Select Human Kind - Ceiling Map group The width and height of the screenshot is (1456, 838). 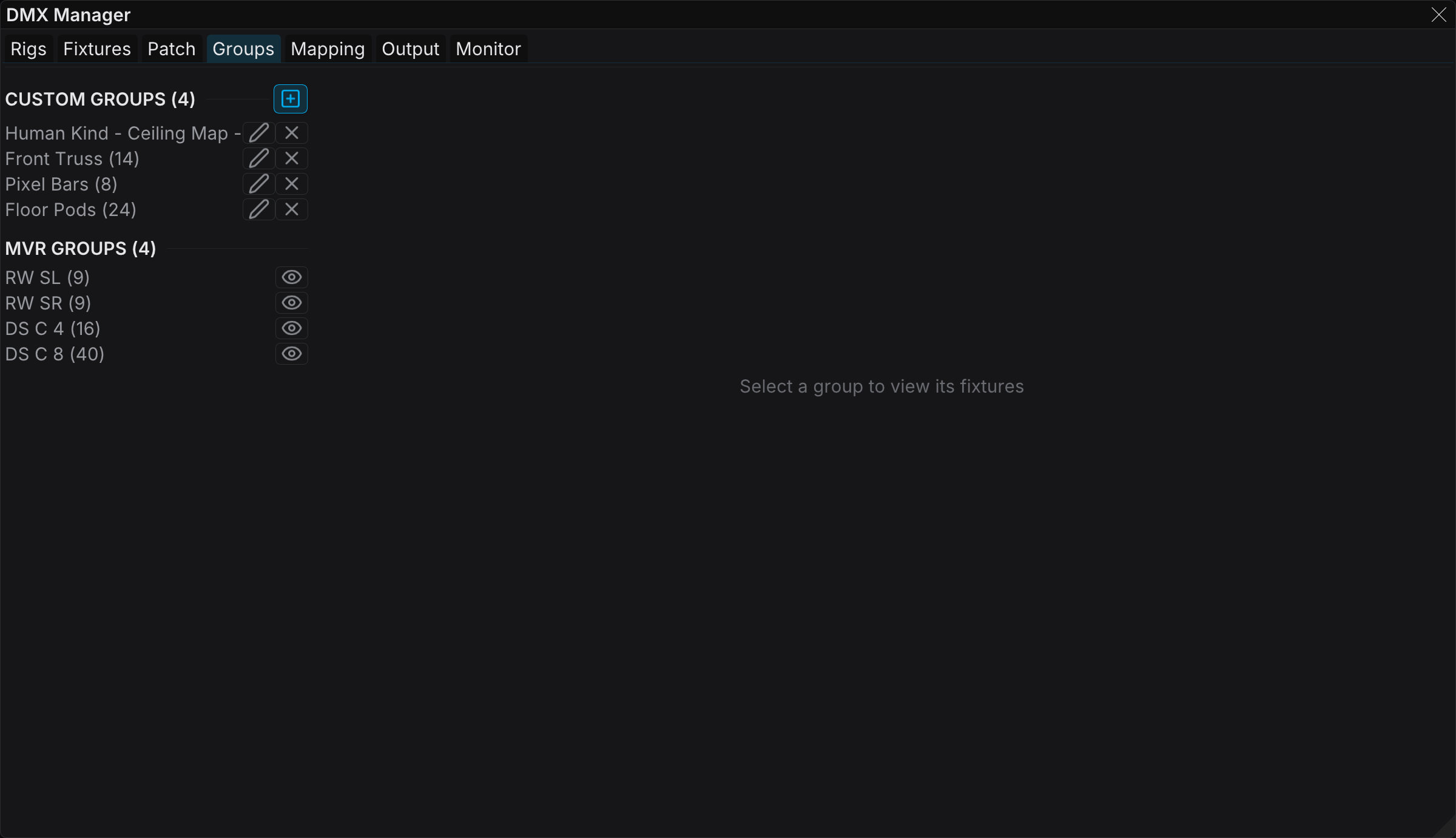pos(123,133)
